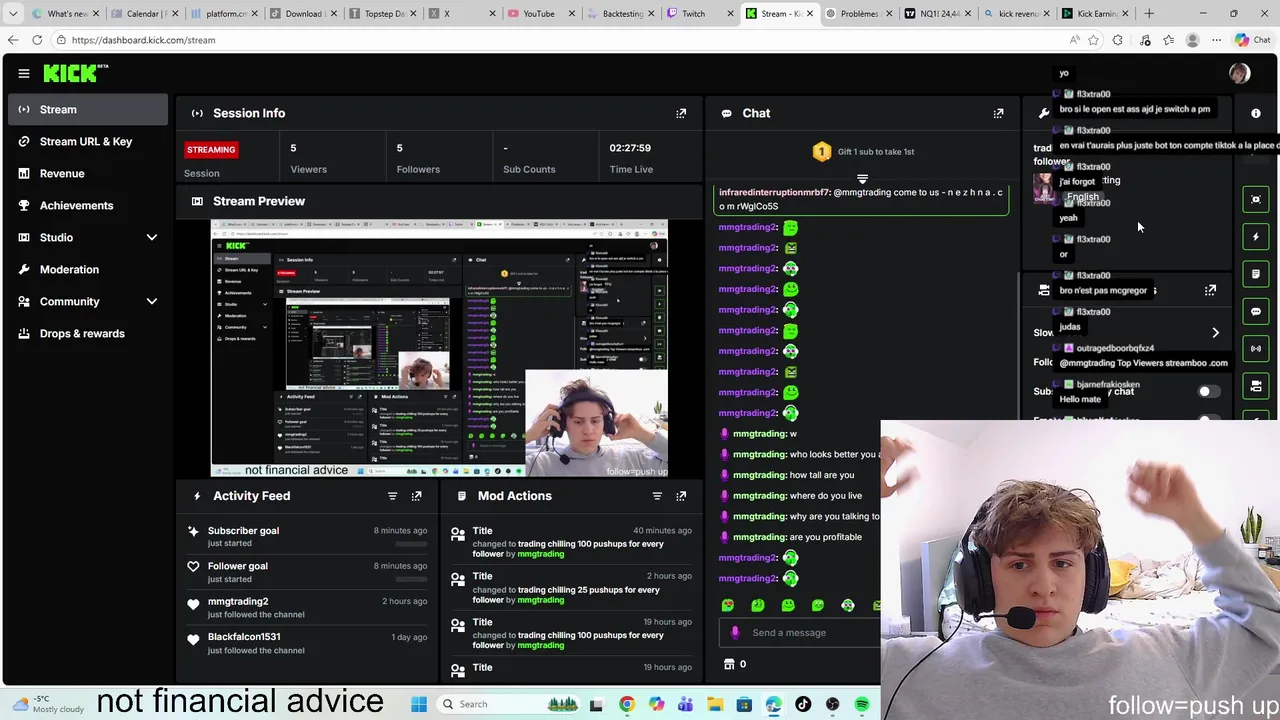
Task: Open the Mod Actions filter options
Action: pyautogui.click(x=657, y=496)
